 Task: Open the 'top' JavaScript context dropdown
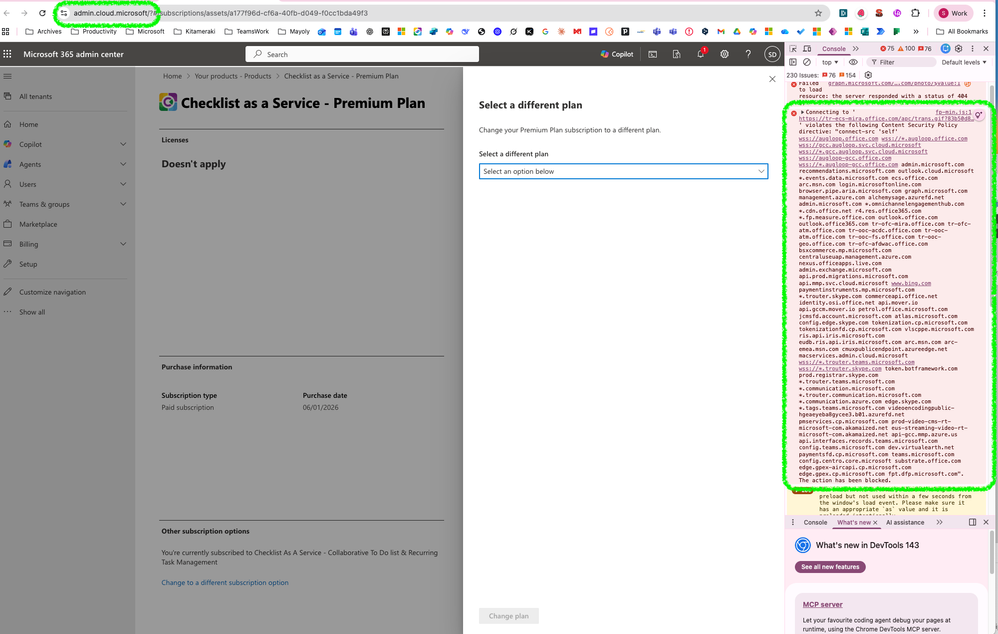click(x=830, y=62)
